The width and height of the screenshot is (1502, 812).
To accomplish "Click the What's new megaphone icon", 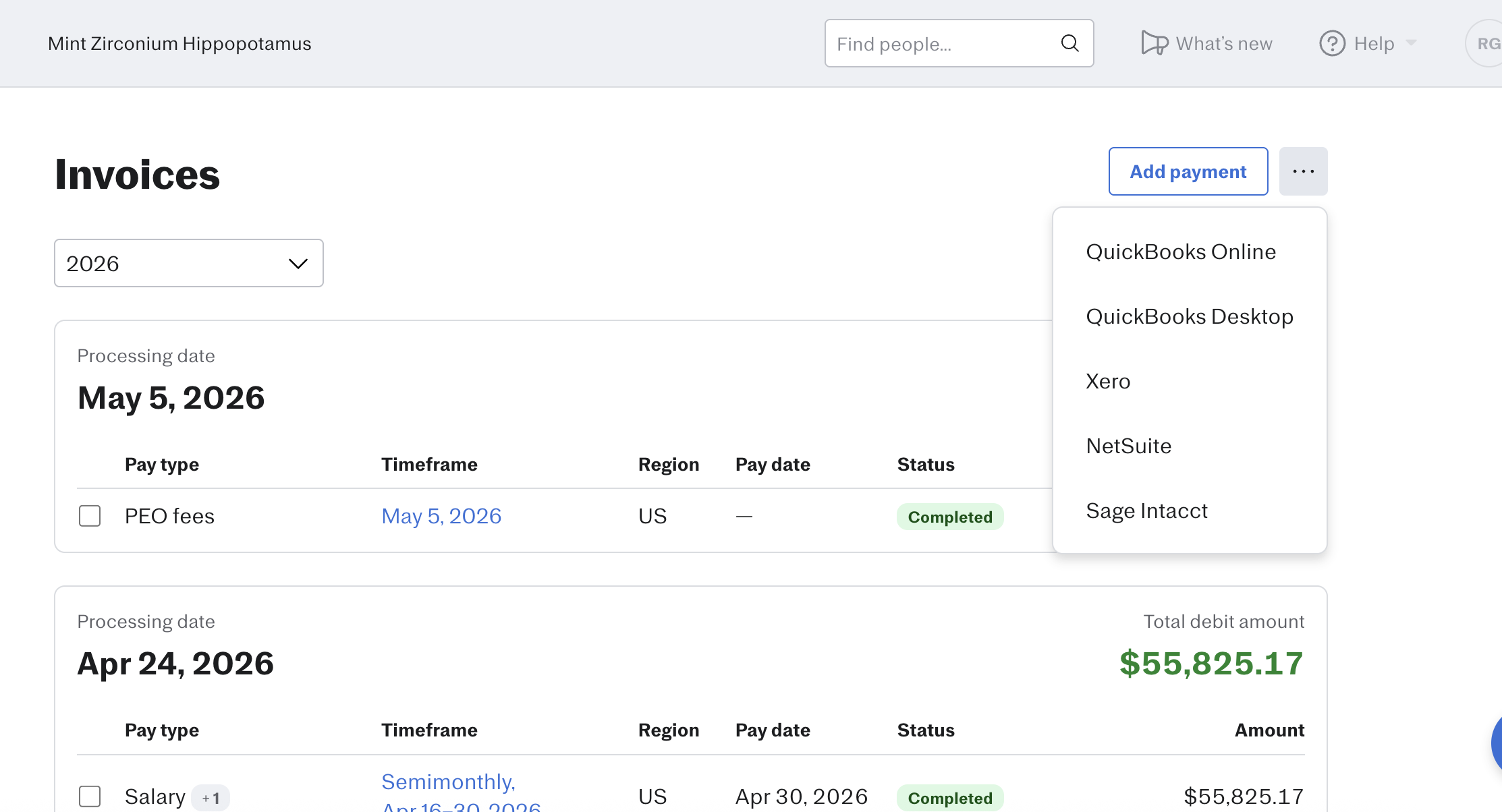I will (x=1155, y=43).
